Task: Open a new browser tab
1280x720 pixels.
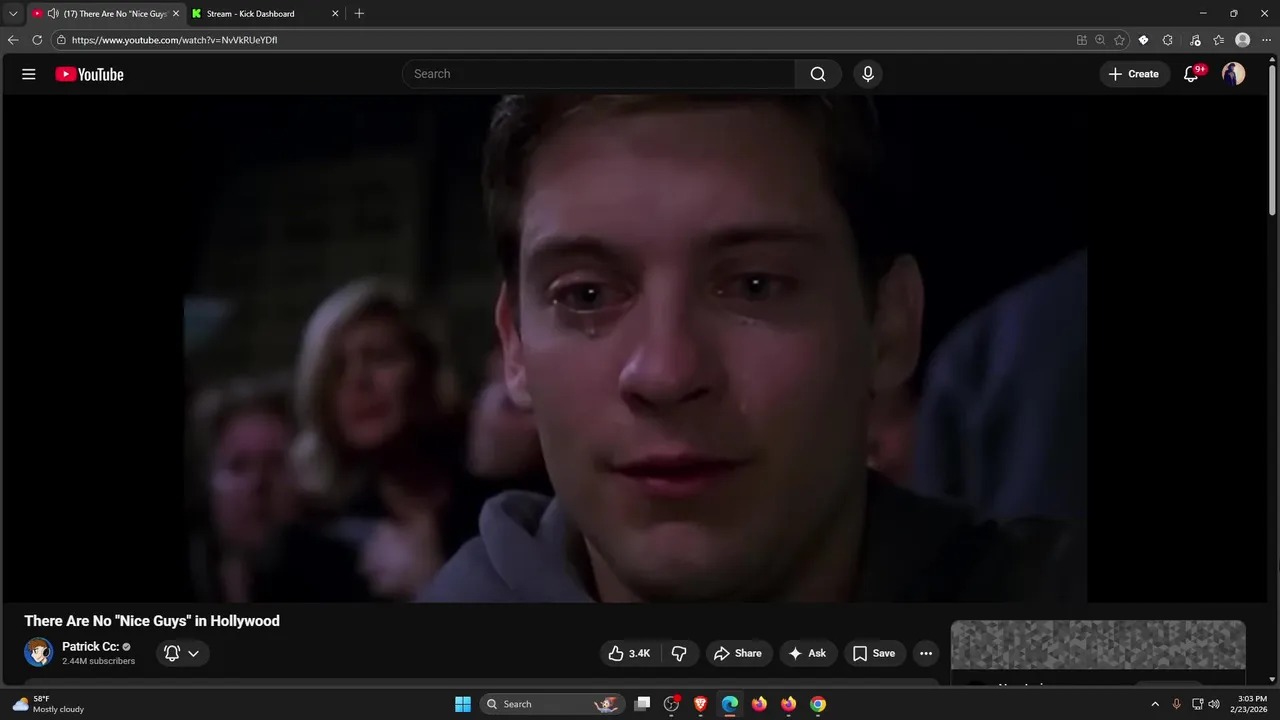Action: 359,14
